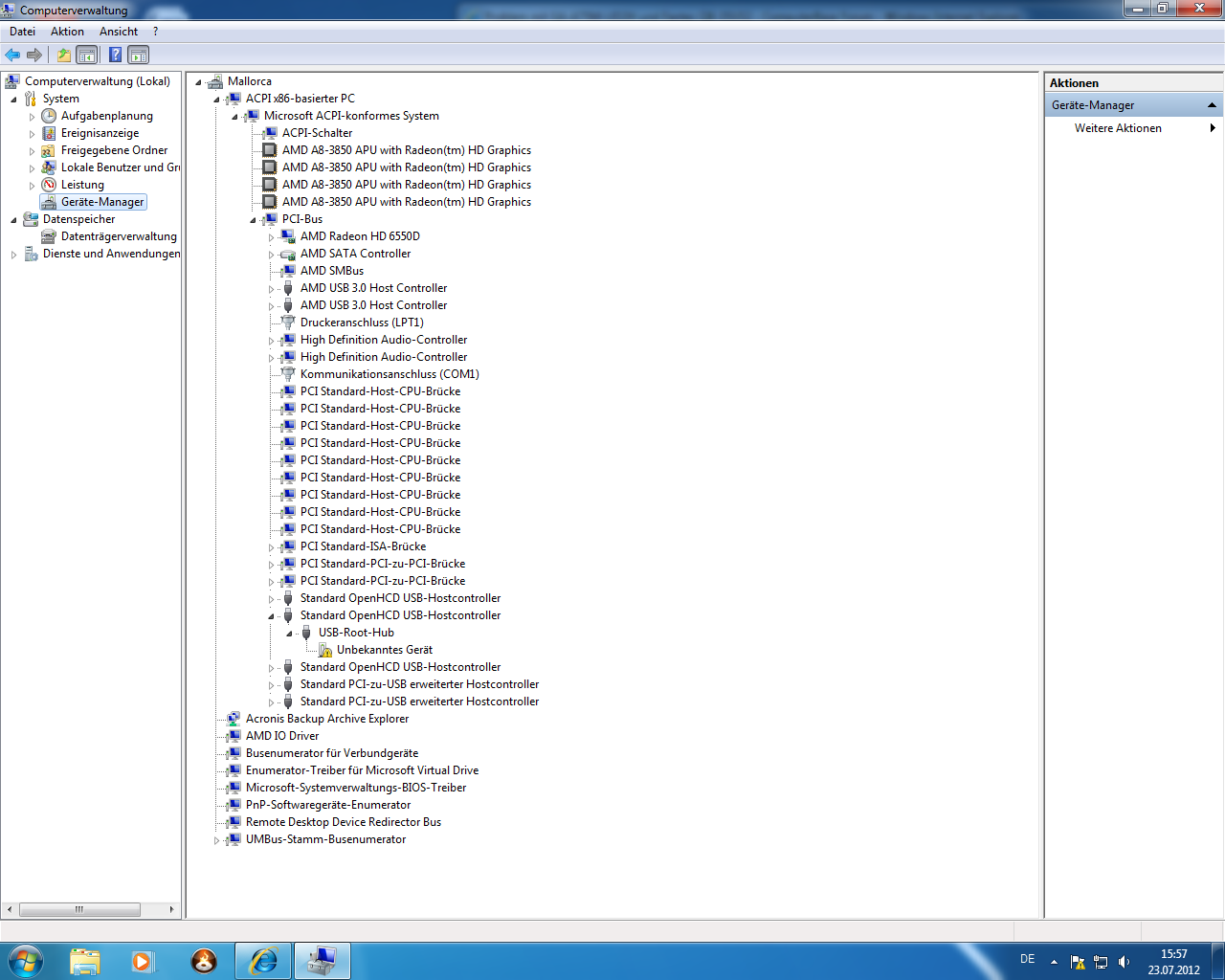Image resolution: width=1225 pixels, height=980 pixels.
Task: Open the Ansicht menu
Action: [x=119, y=32]
